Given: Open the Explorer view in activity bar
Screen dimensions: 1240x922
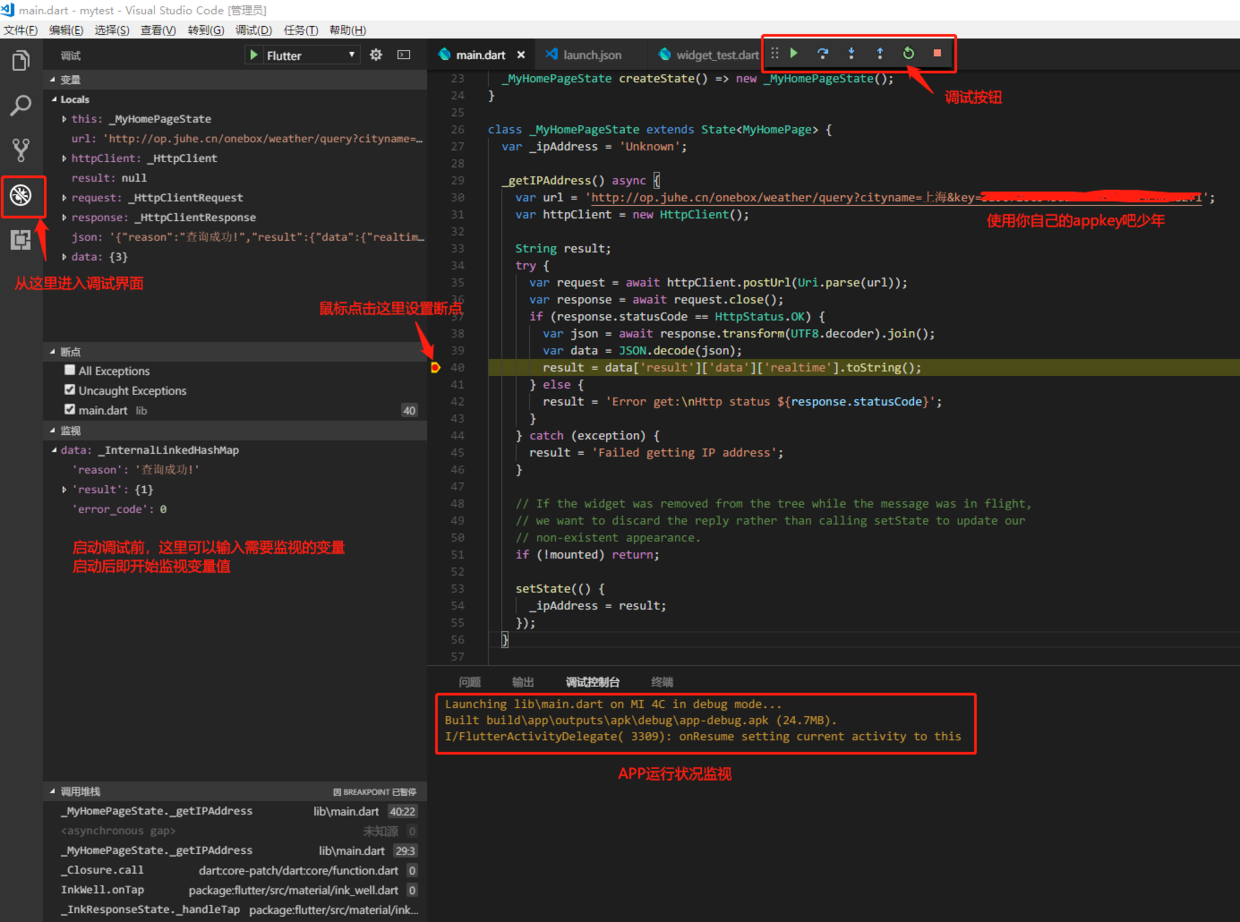Looking at the screenshot, I should pos(21,61).
